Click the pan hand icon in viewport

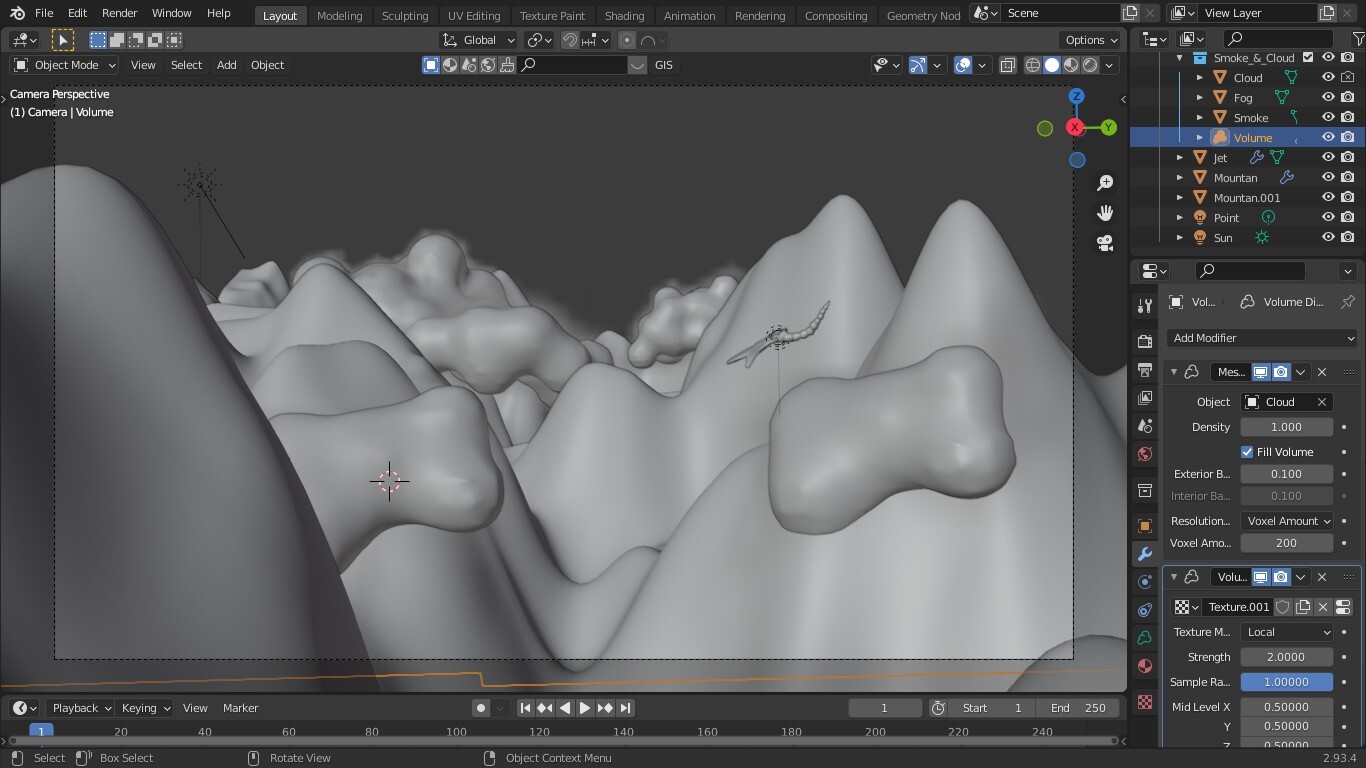pos(1105,213)
